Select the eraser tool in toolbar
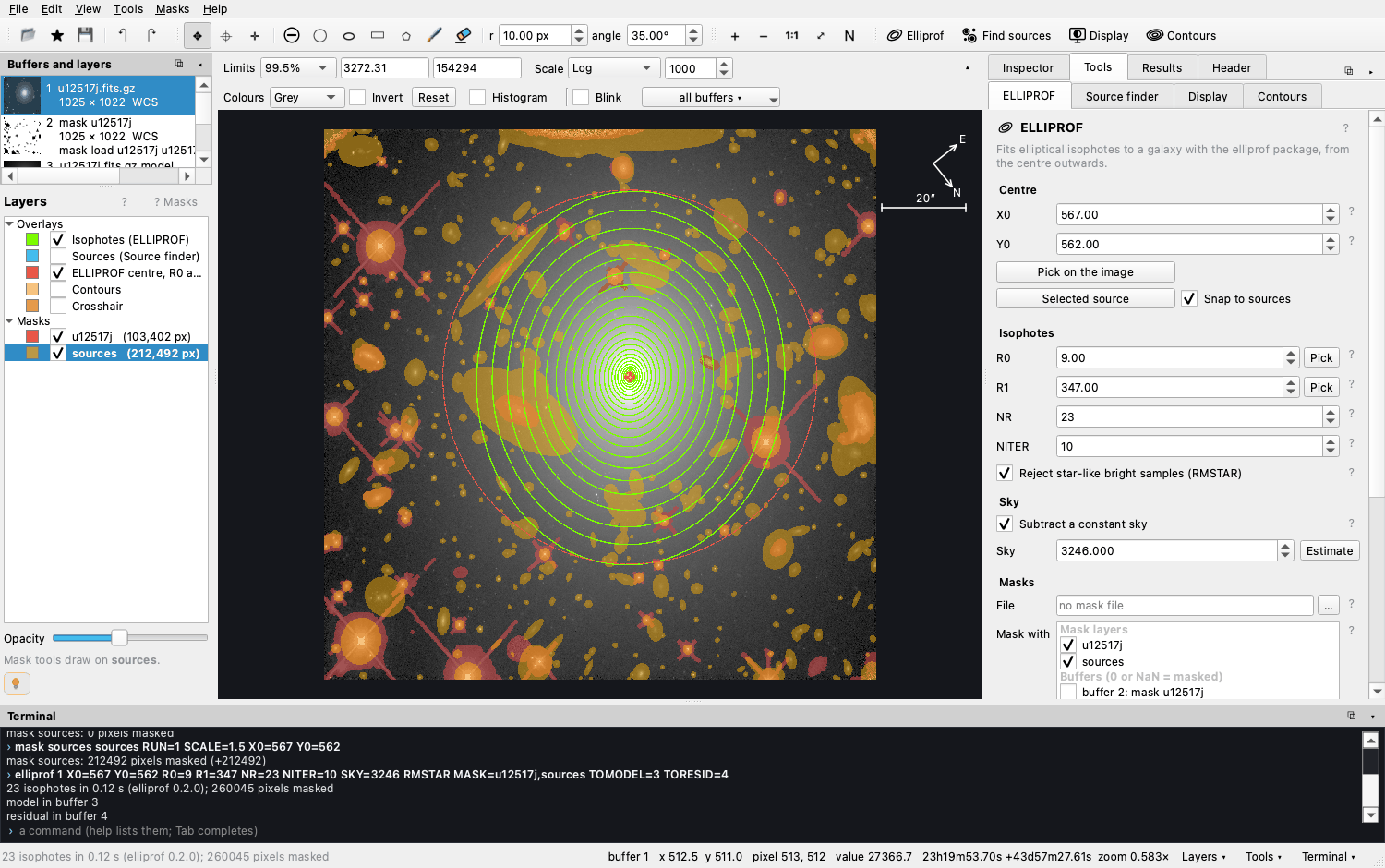 coord(464,35)
